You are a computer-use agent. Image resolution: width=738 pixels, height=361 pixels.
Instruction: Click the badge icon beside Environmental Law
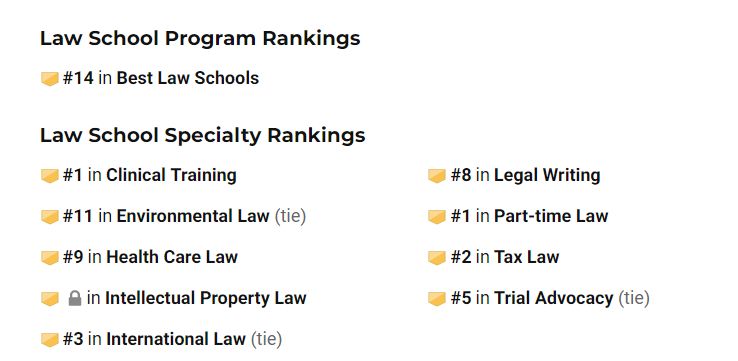point(49,217)
